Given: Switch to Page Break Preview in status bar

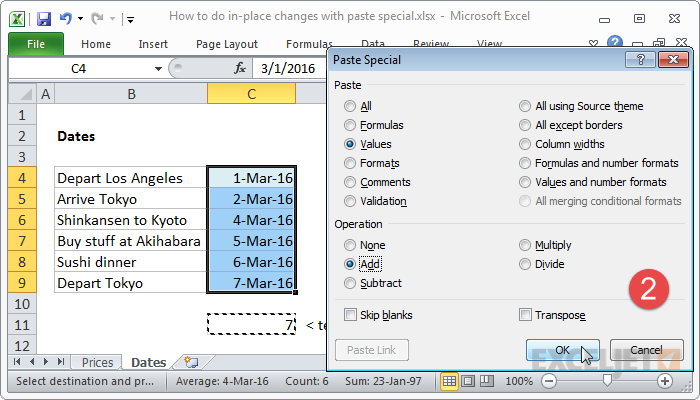Looking at the screenshot, I should 487,381.
